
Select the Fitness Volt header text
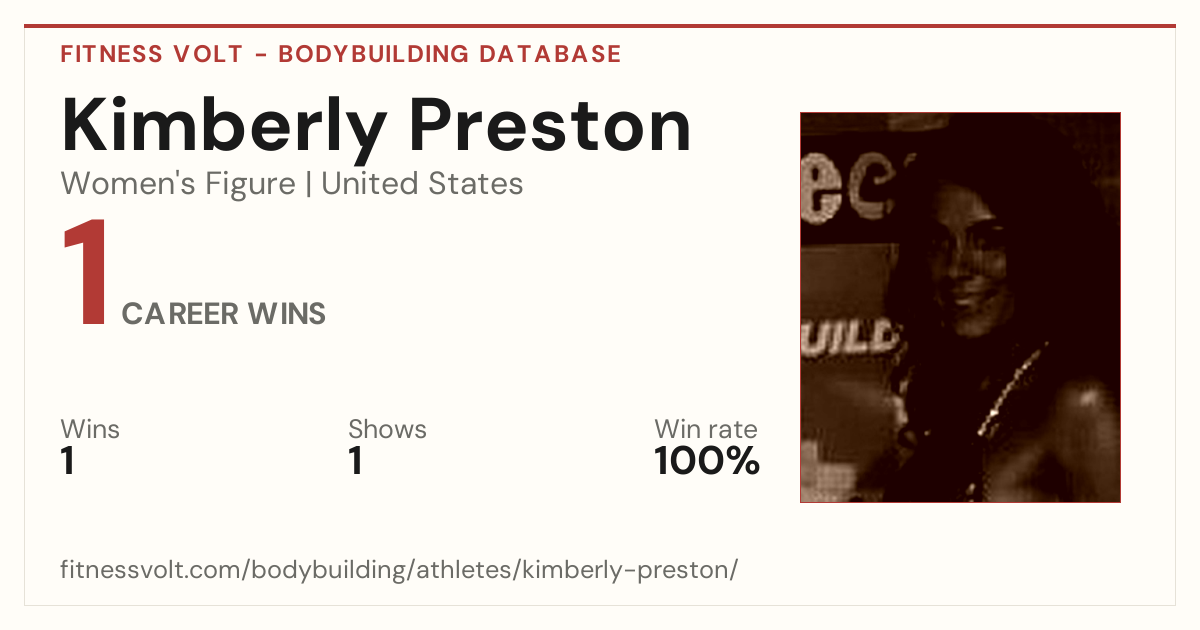click(151, 54)
